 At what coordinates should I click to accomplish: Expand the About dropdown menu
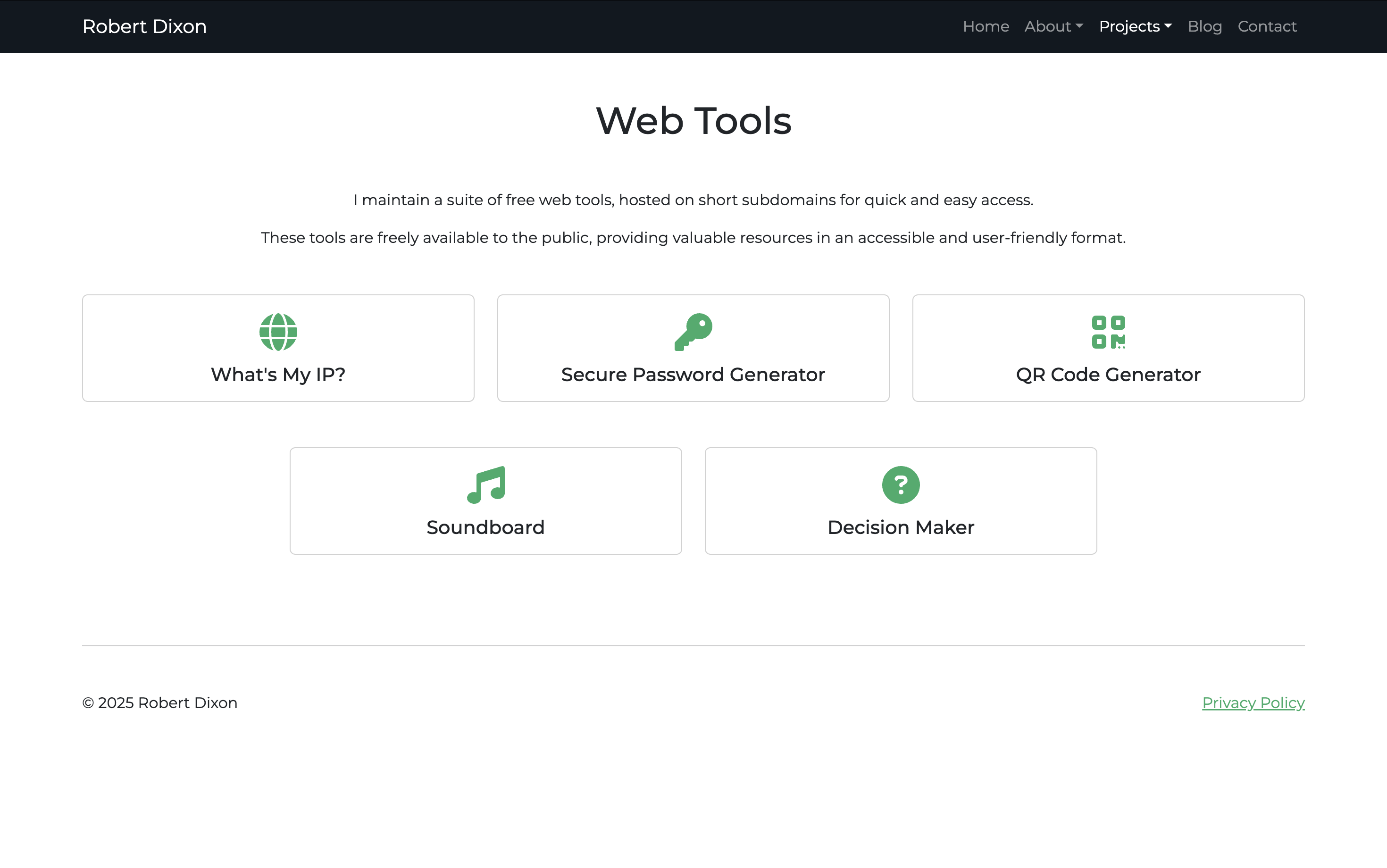point(1053,26)
